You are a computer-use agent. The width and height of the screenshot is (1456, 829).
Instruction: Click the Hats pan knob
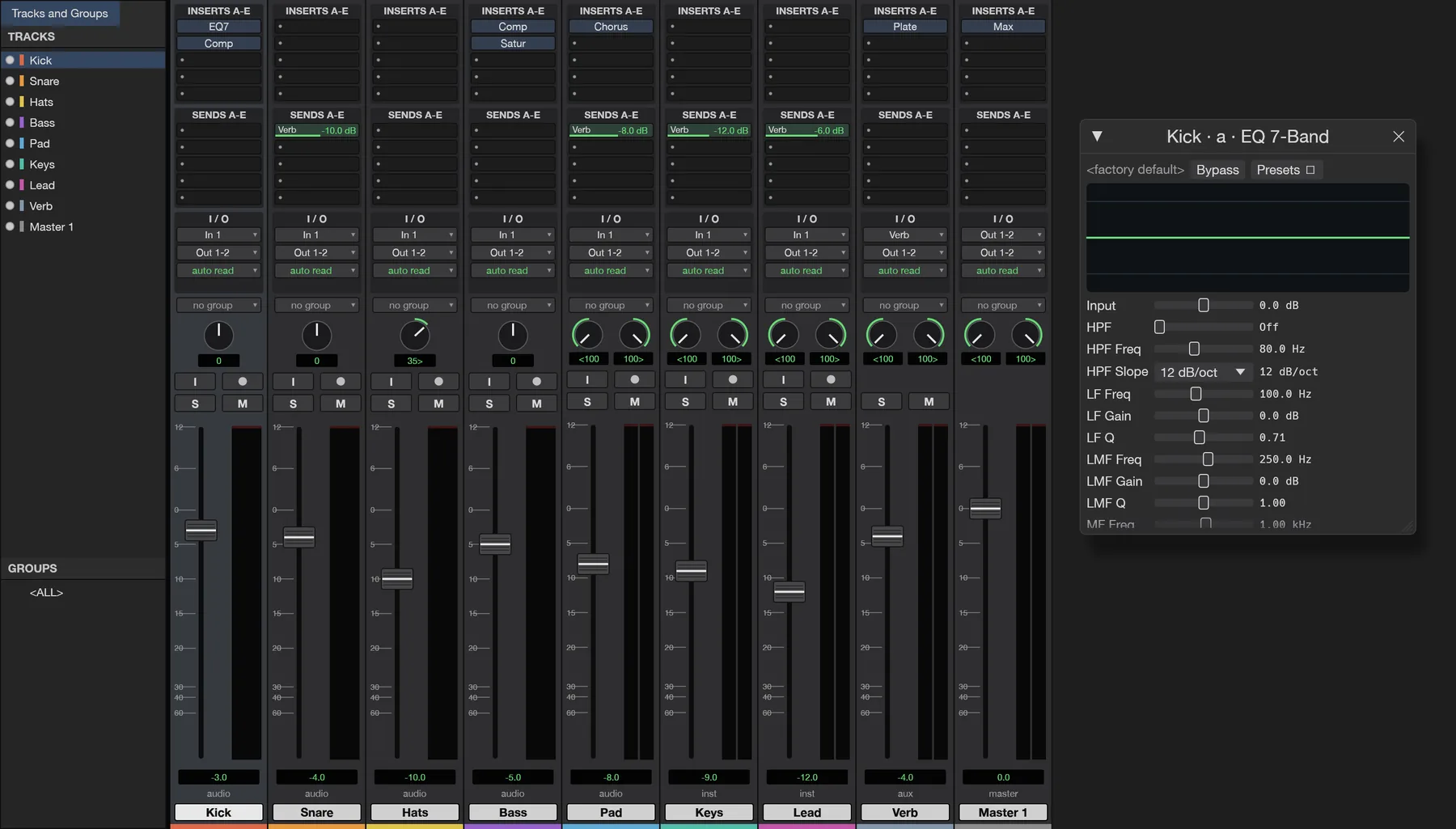coord(415,335)
